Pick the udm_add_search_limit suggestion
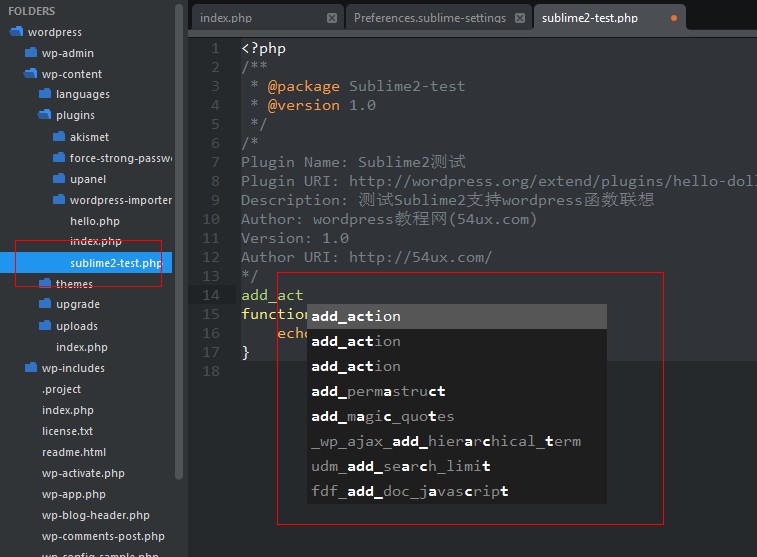Viewport: 757px width, 557px height. tap(400, 466)
